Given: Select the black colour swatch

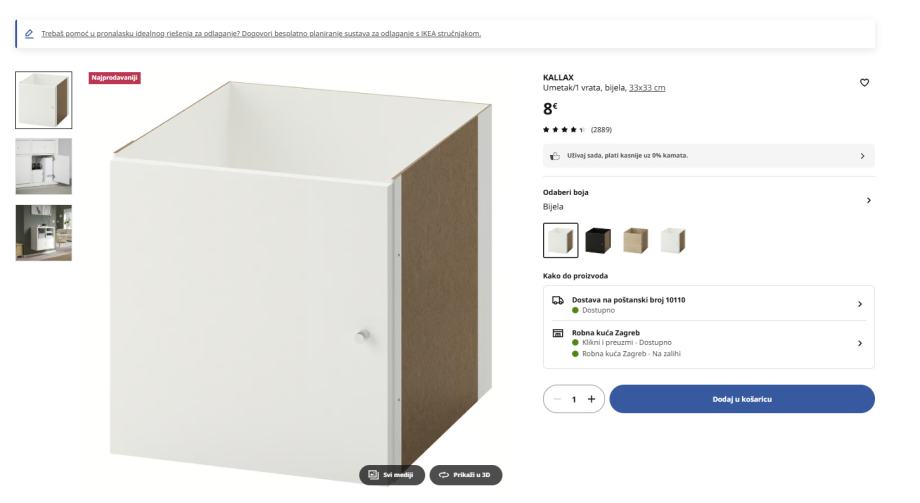Looking at the screenshot, I should [x=597, y=240].
